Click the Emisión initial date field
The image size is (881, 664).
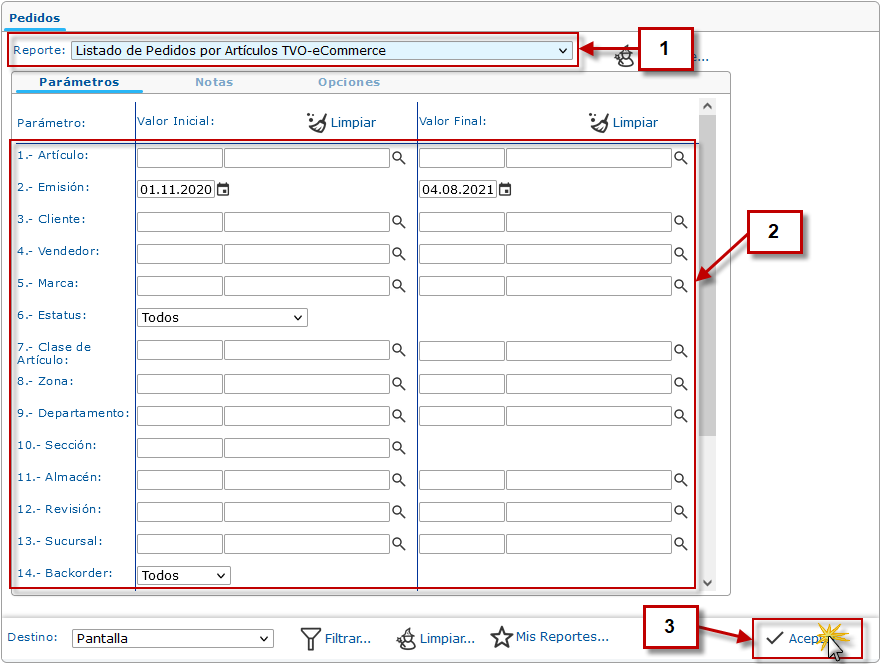coord(176,189)
